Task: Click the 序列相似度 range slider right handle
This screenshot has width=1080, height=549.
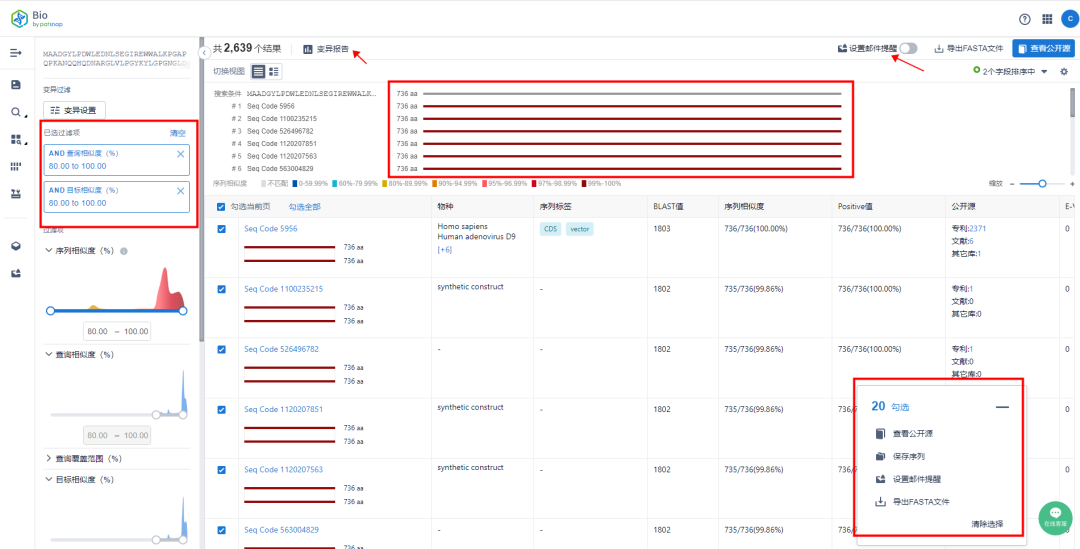Action: coord(183,311)
